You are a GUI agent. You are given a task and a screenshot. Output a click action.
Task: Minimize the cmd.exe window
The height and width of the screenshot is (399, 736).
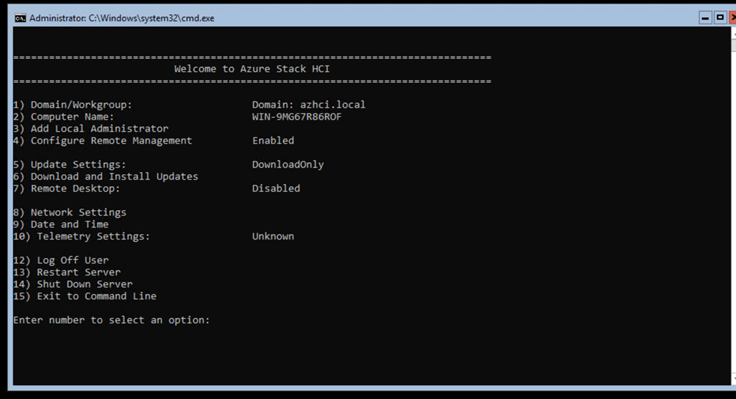coord(705,18)
